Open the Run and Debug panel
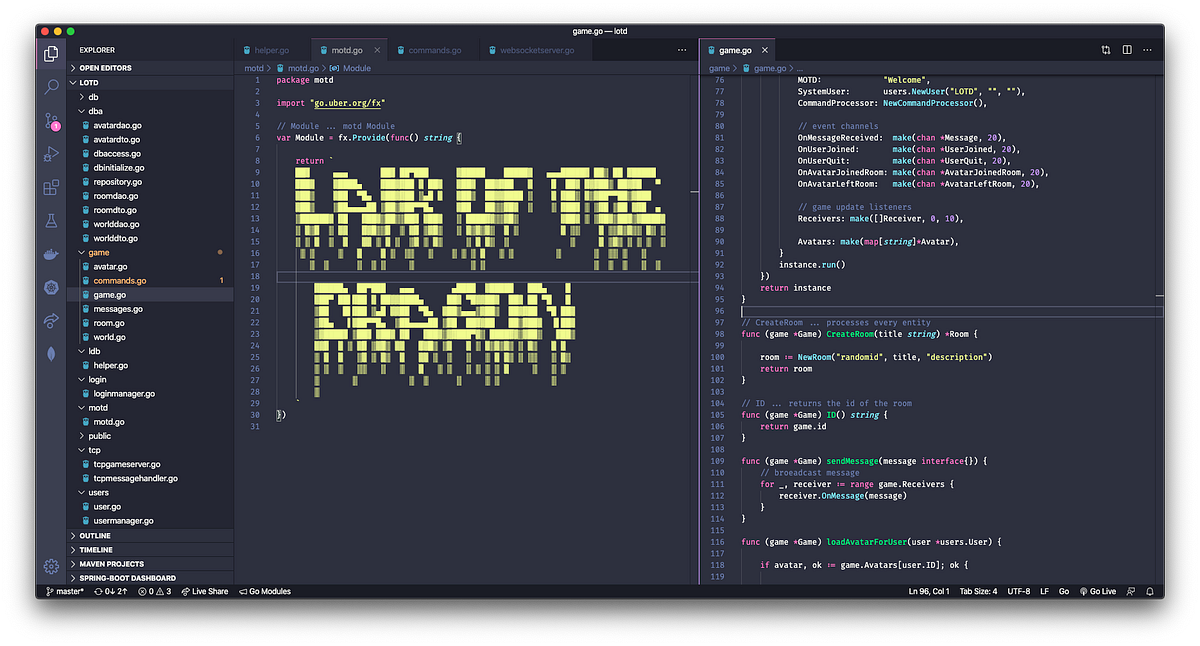This screenshot has width=1200, height=646. (x=50, y=153)
